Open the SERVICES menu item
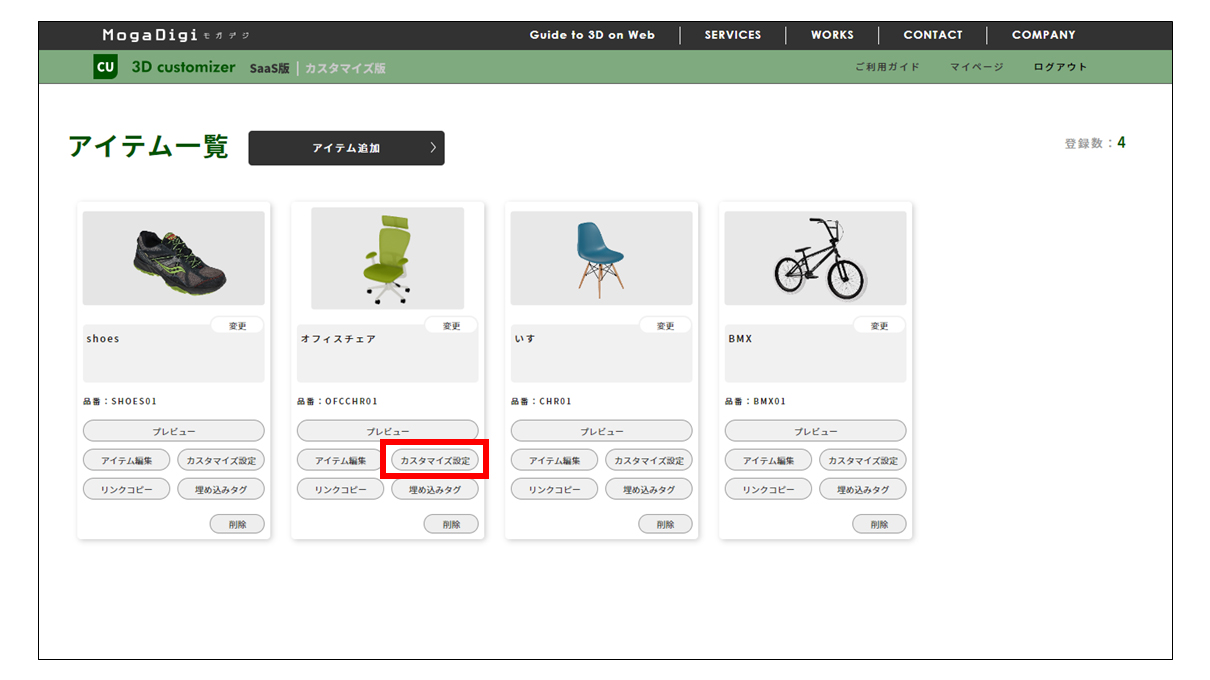1210x680 pixels. pos(732,35)
